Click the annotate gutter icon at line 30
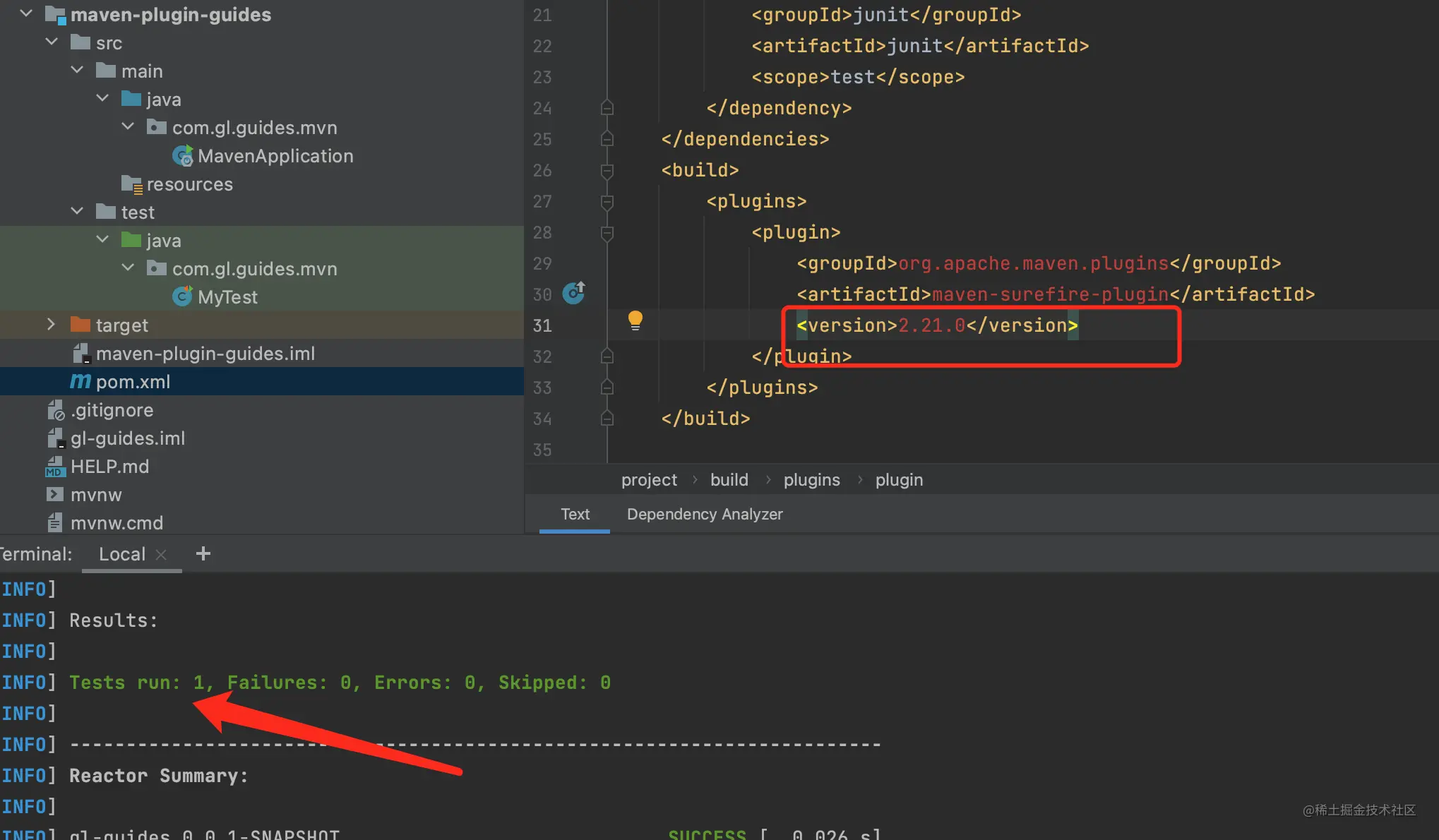Viewport: 1439px width, 840px height. click(x=573, y=293)
